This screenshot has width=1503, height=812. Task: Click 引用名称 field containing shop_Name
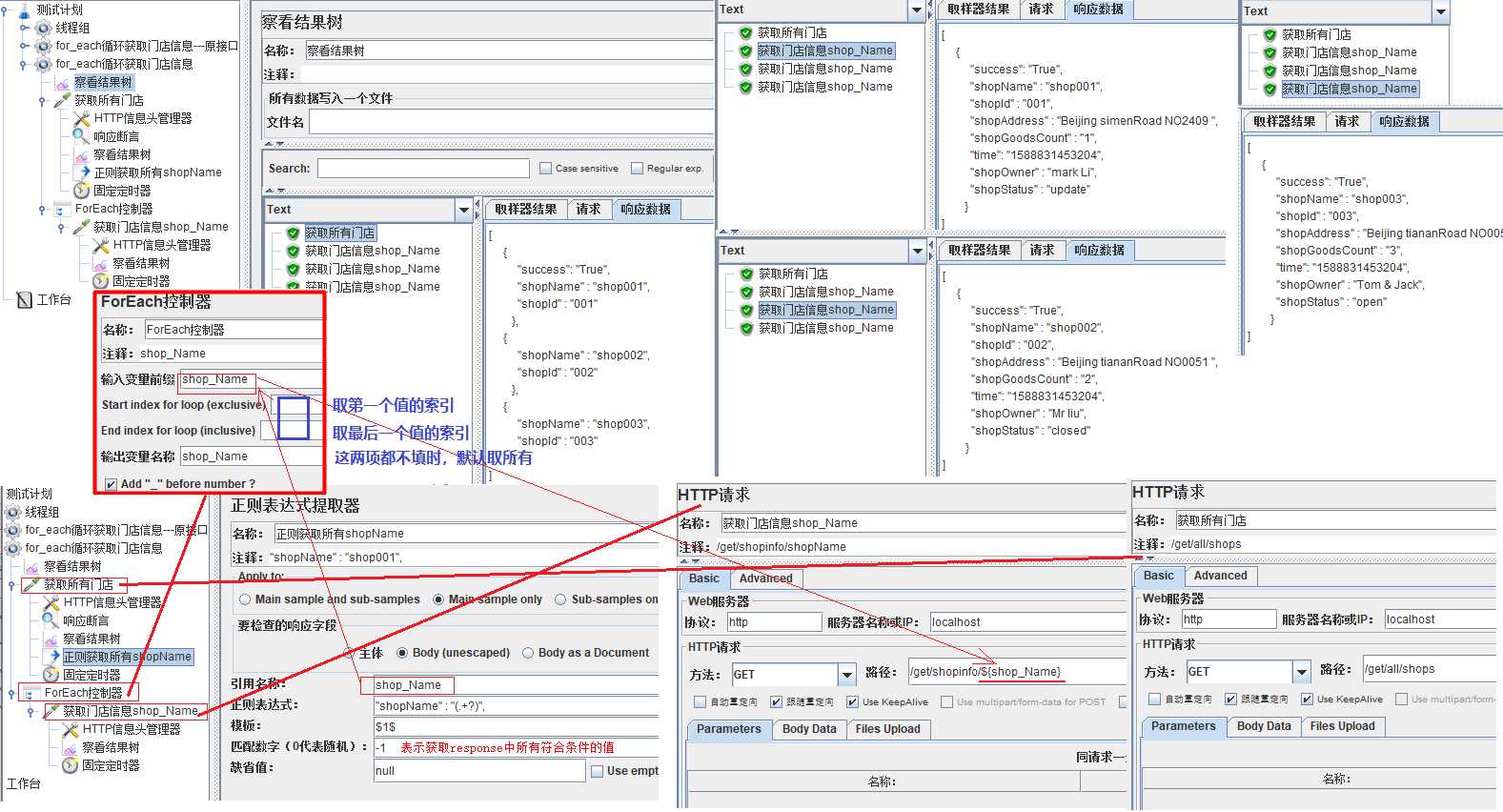(516, 685)
